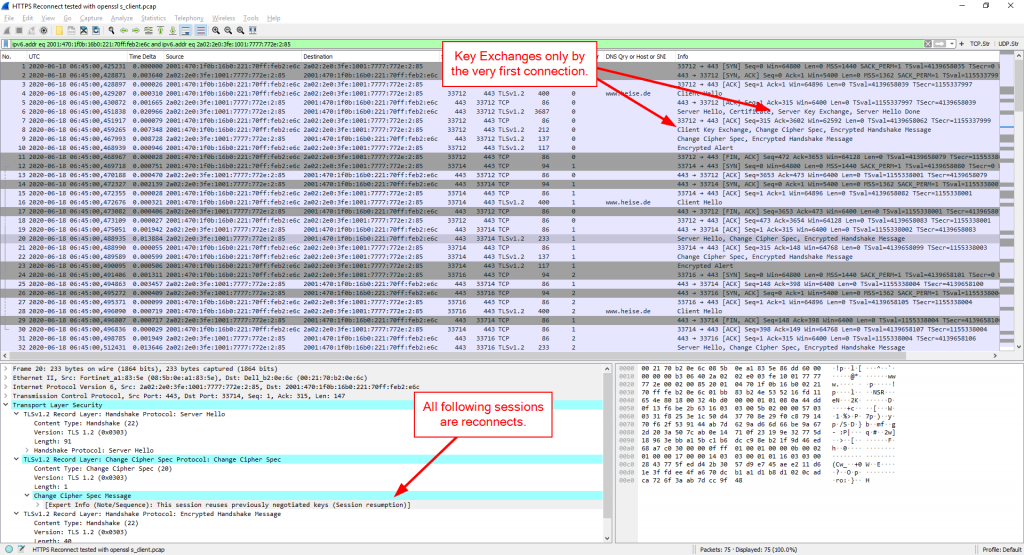This screenshot has height=555, width=1024.
Task: Open the Statistics menu
Action: (153, 18)
